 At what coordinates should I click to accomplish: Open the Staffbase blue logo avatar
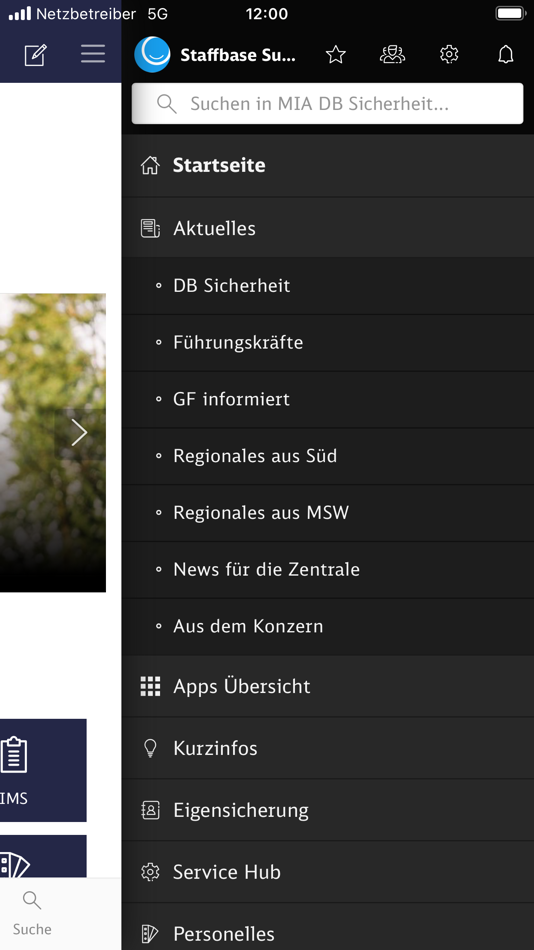pos(152,55)
